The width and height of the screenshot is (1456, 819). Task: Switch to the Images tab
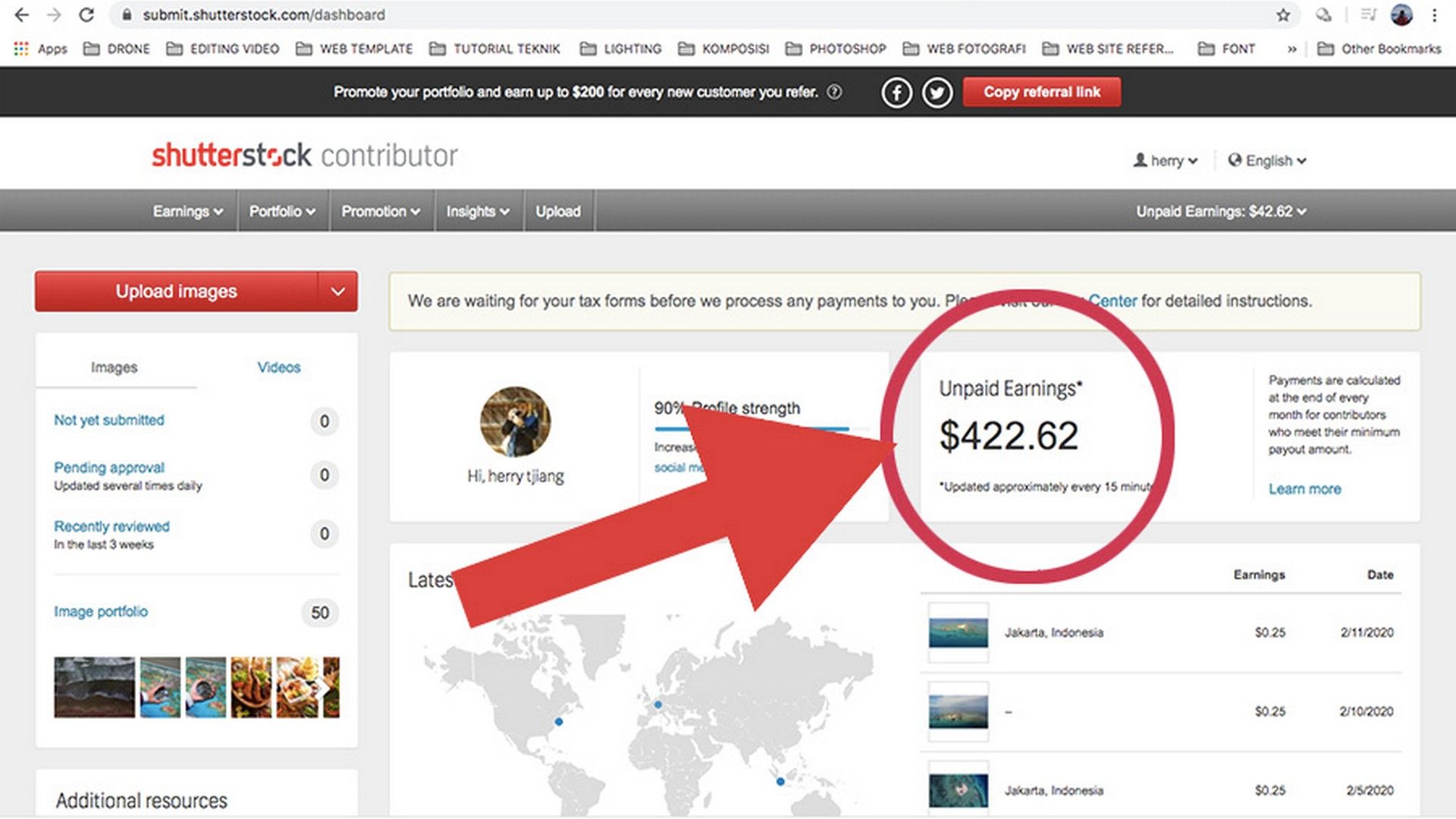click(x=115, y=368)
